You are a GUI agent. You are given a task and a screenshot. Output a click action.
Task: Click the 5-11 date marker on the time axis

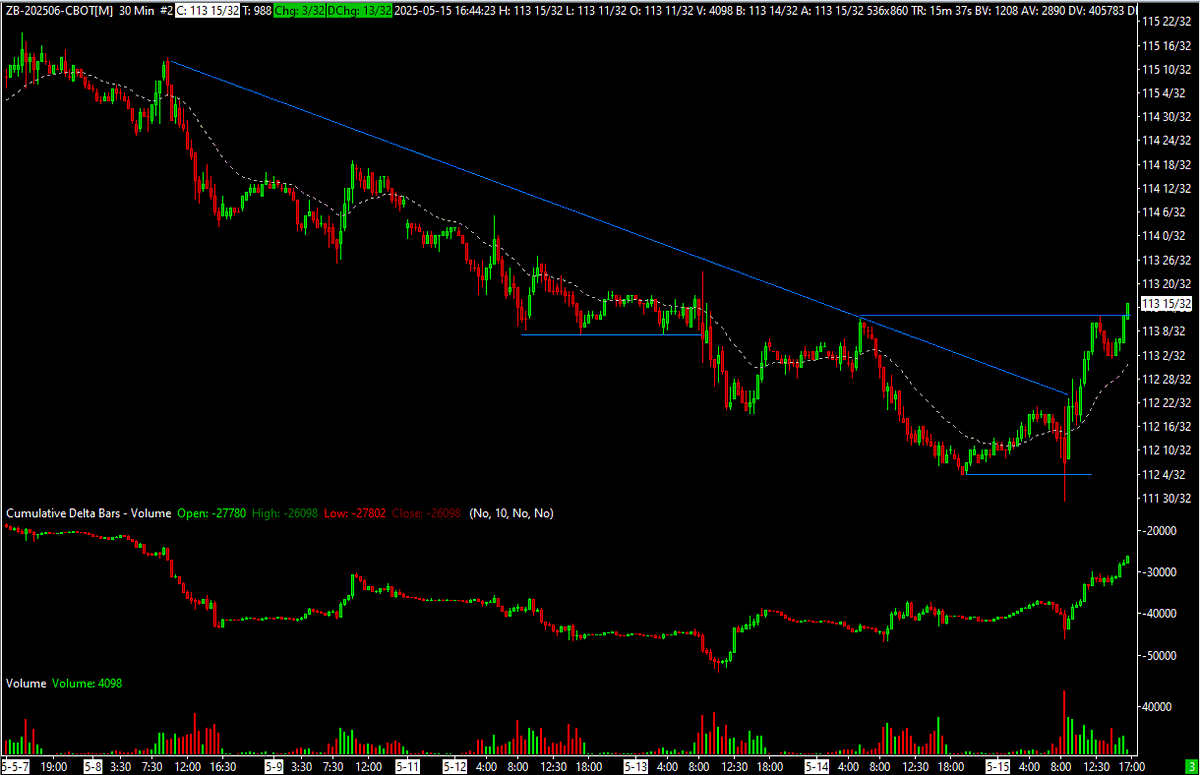pos(407,767)
